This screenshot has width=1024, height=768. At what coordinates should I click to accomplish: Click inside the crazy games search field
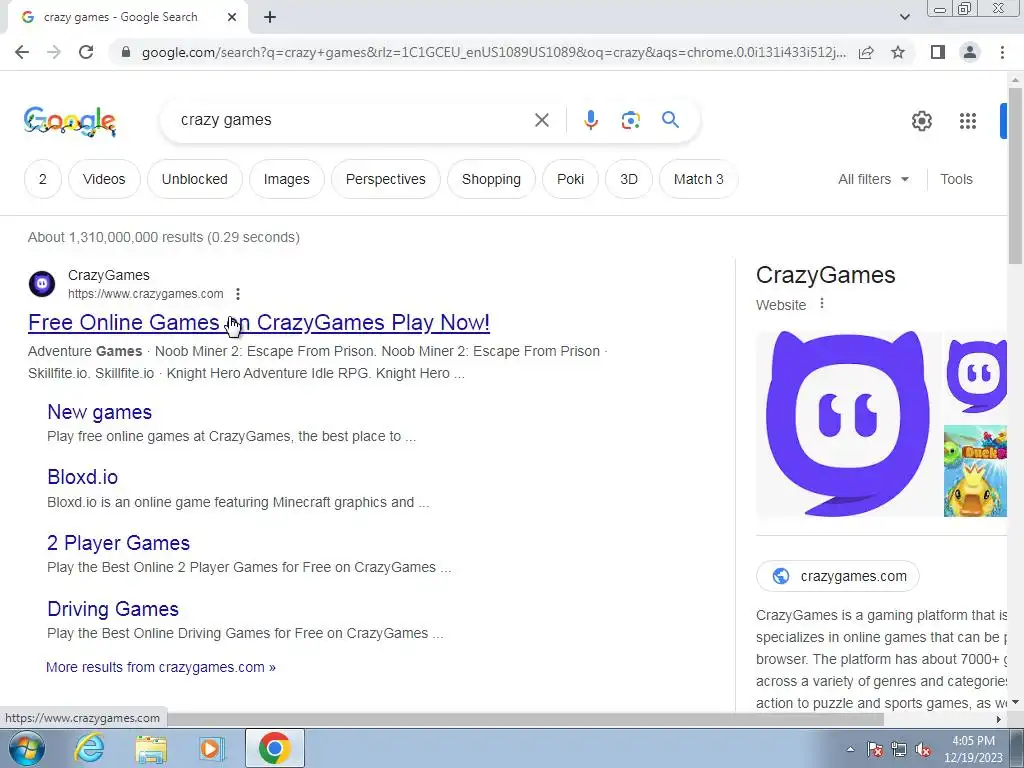coord(353,120)
